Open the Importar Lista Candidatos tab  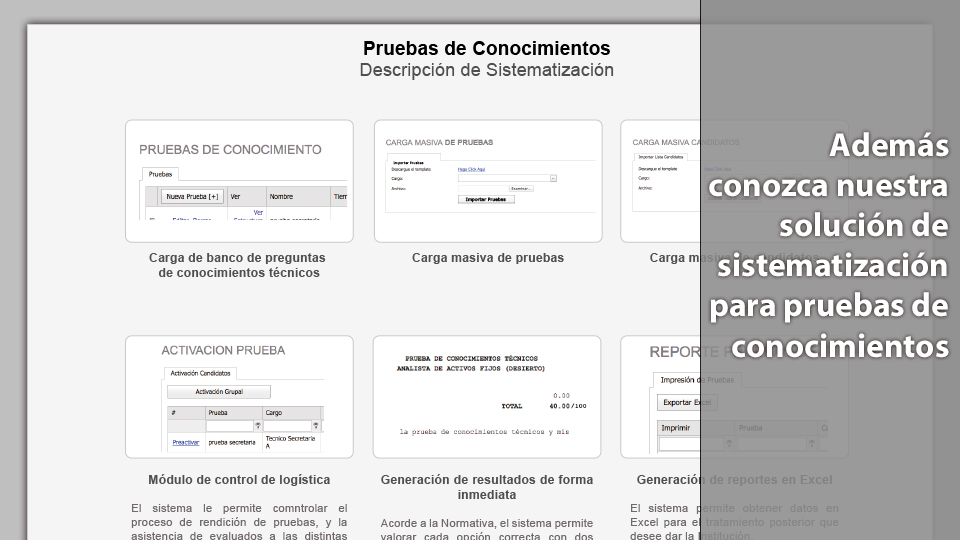pos(660,157)
